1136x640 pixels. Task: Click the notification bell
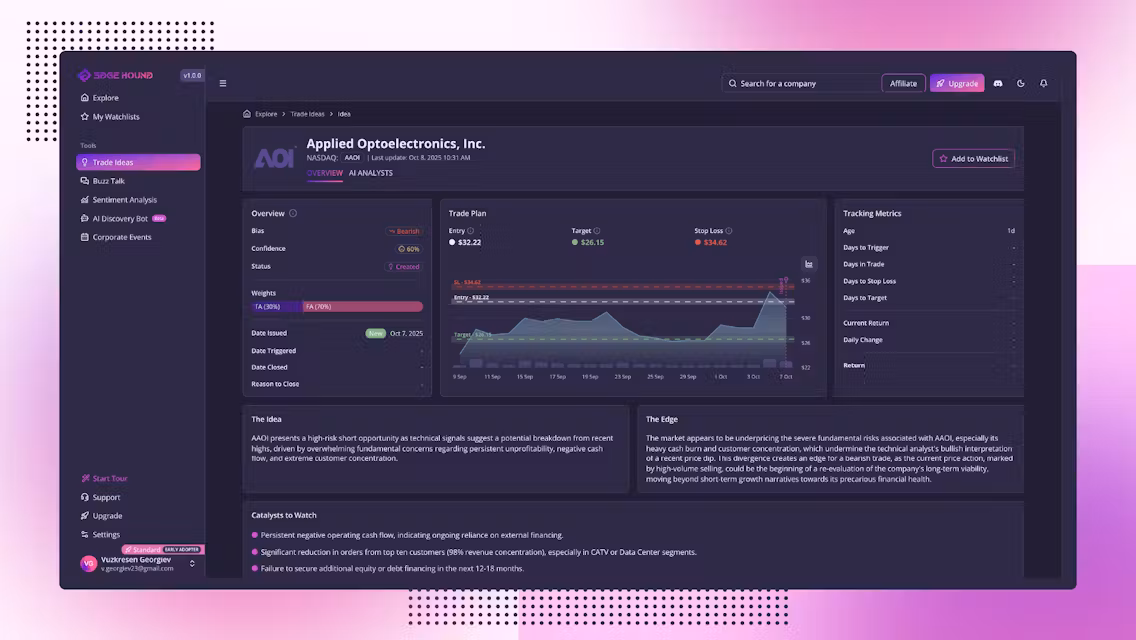pyautogui.click(x=1043, y=83)
